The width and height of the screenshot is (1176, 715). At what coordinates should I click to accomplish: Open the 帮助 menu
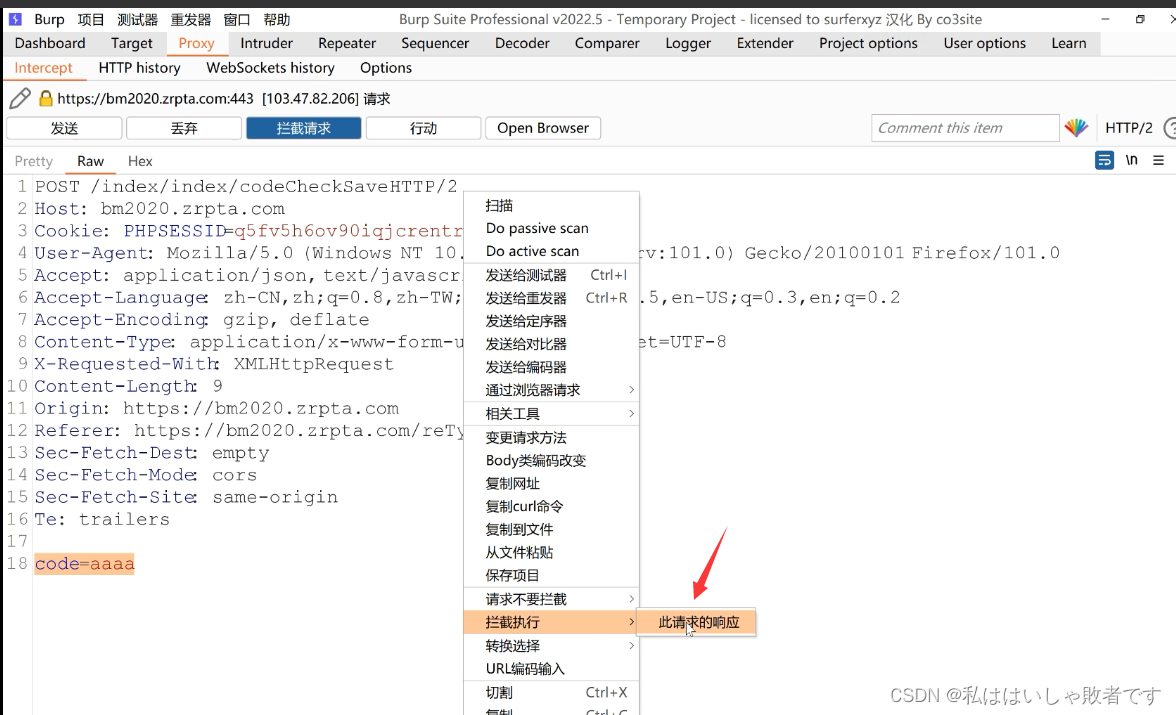tap(277, 20)
